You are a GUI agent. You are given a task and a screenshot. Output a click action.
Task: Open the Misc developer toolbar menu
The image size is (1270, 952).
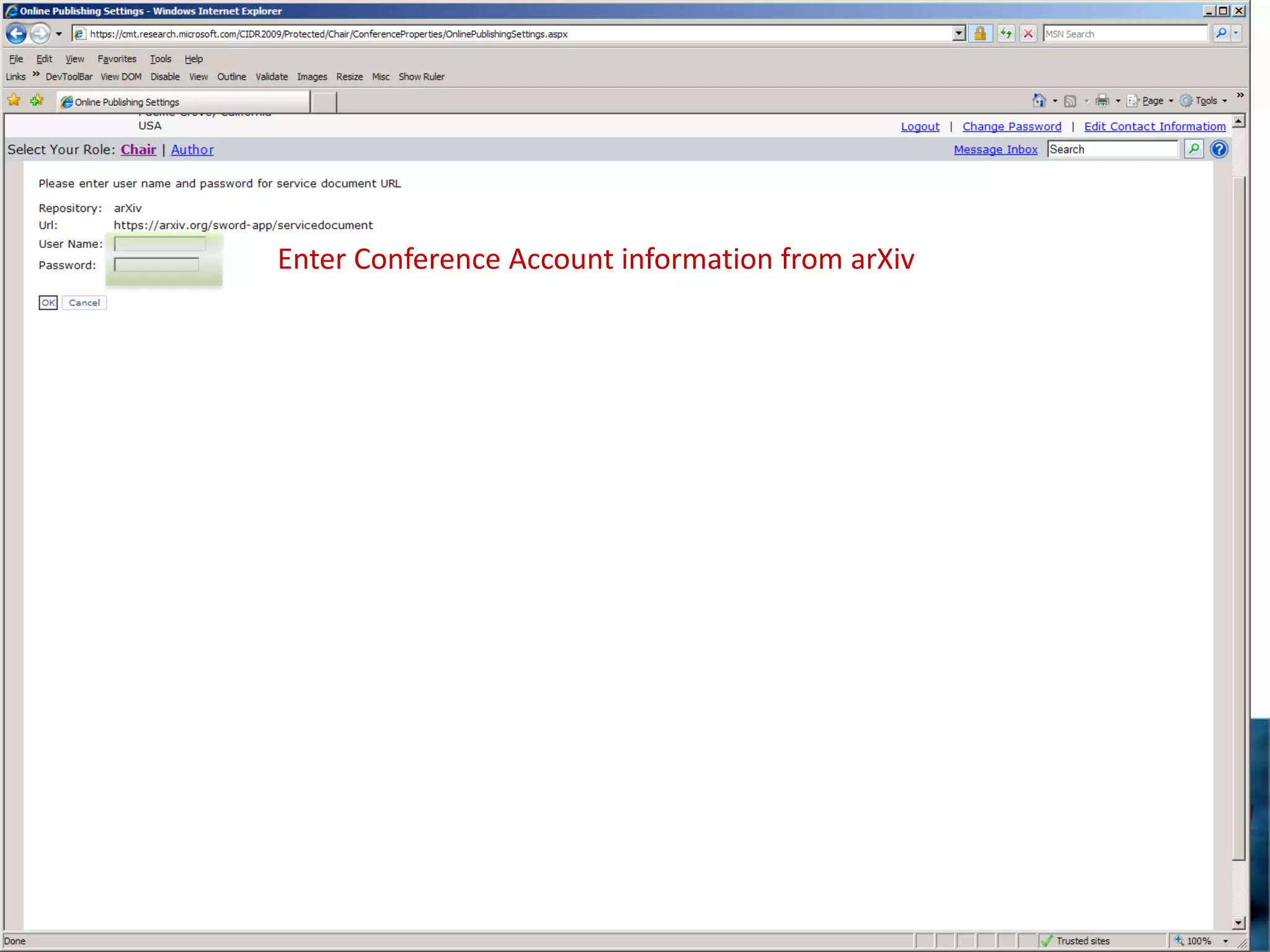381,77
